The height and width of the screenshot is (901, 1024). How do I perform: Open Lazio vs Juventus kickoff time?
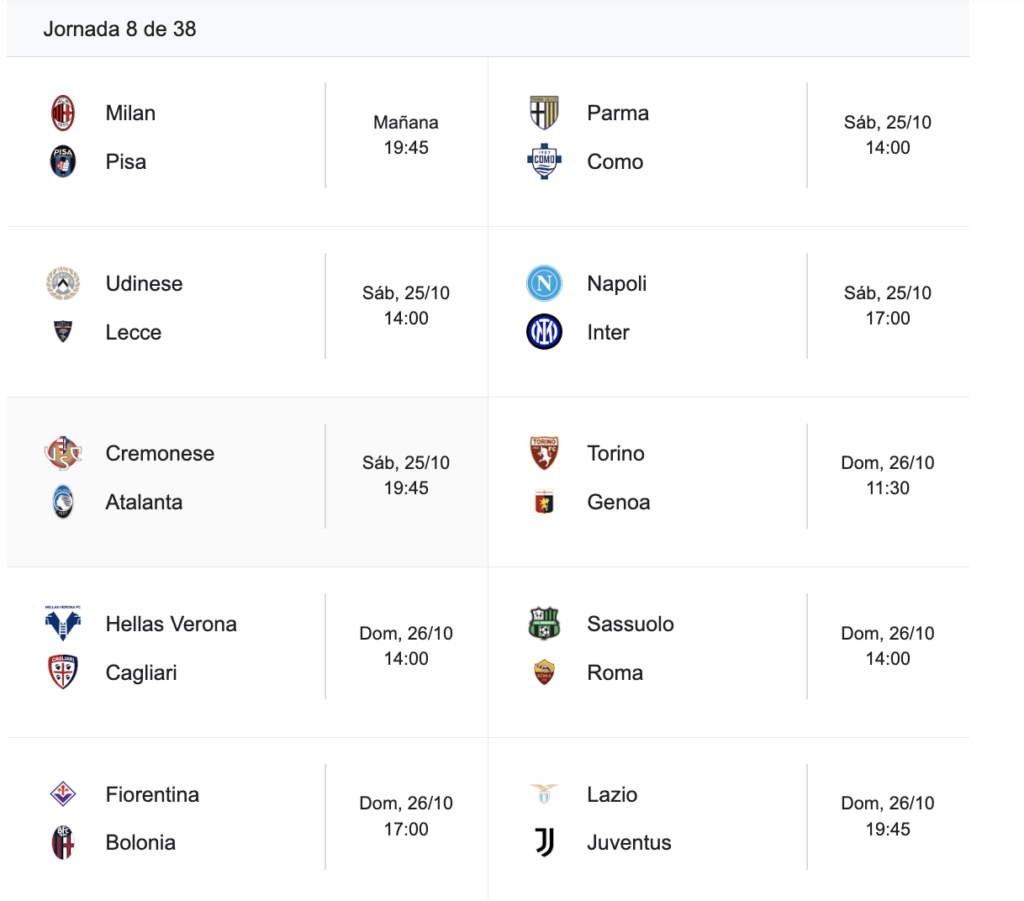tap(887, 816)
